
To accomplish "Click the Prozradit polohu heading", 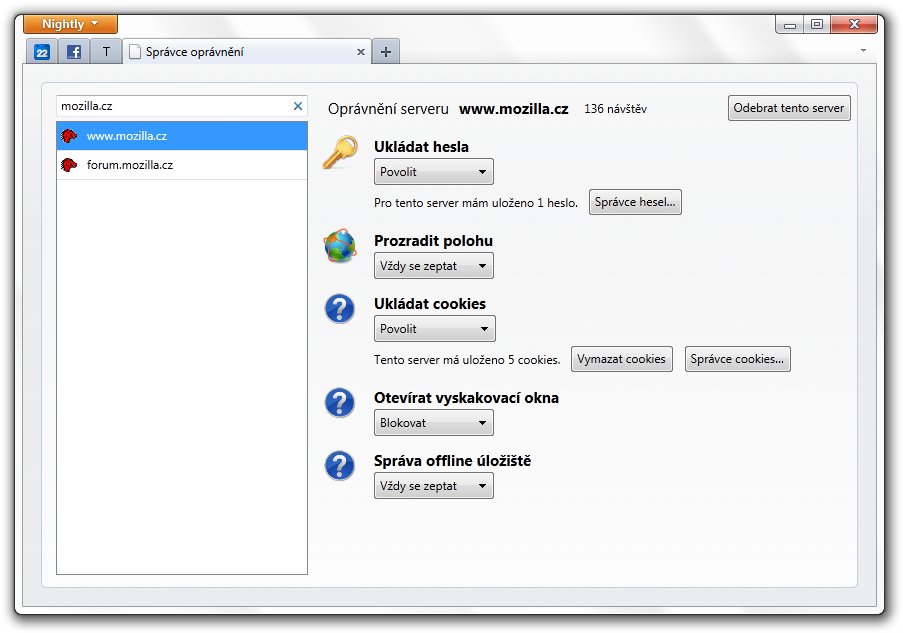I will [x=433, y=241].
